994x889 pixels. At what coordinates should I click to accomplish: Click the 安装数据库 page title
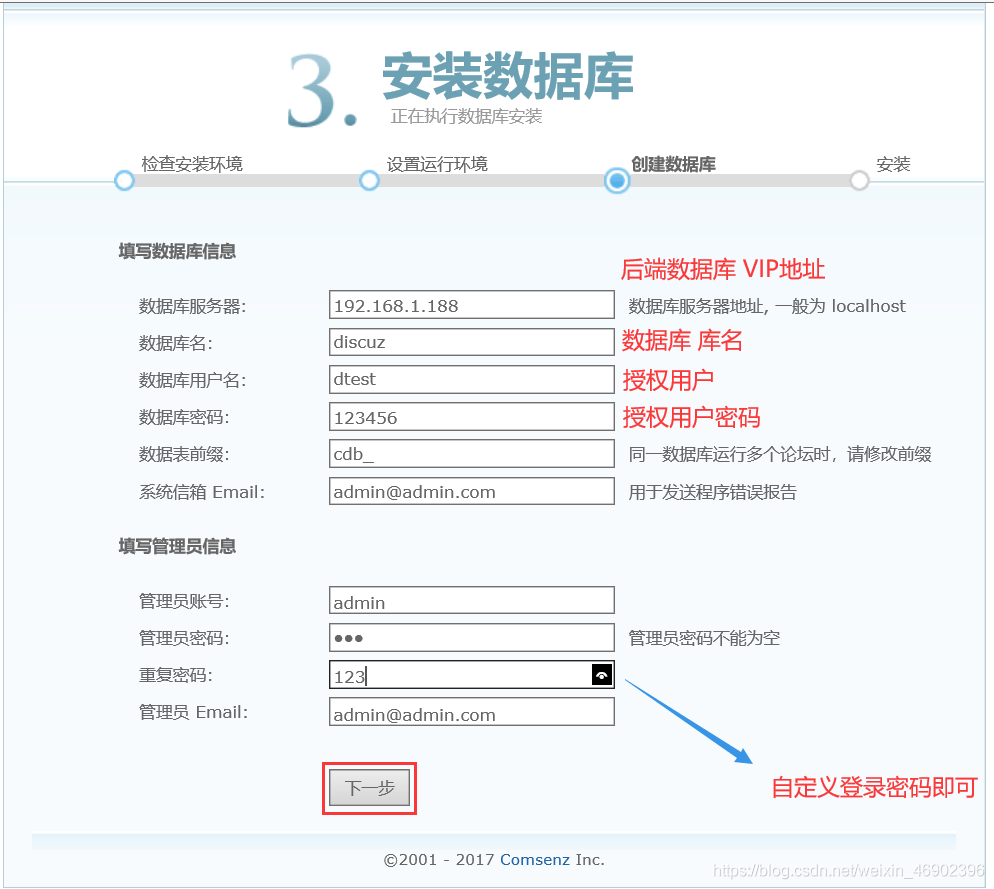tap(508, 77)
